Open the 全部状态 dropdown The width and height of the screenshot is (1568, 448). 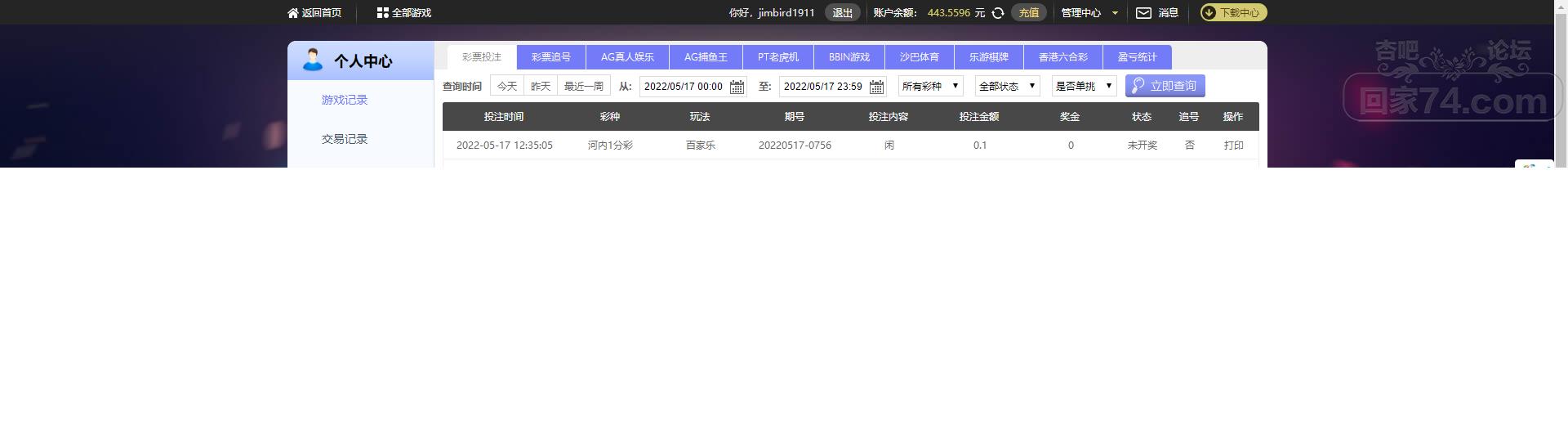pyautogui.click(x=1008, y=86)
